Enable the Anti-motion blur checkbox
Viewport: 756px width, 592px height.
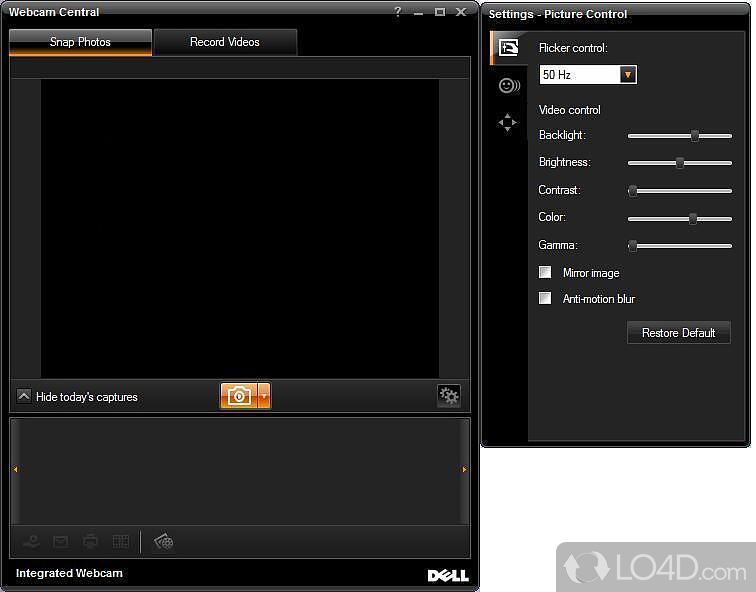545,298
